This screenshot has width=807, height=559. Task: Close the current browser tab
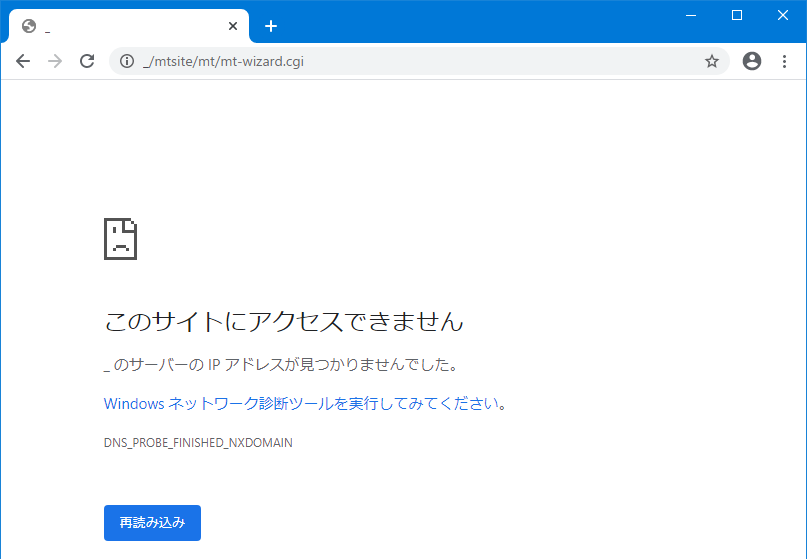click(x=233, y=26)
